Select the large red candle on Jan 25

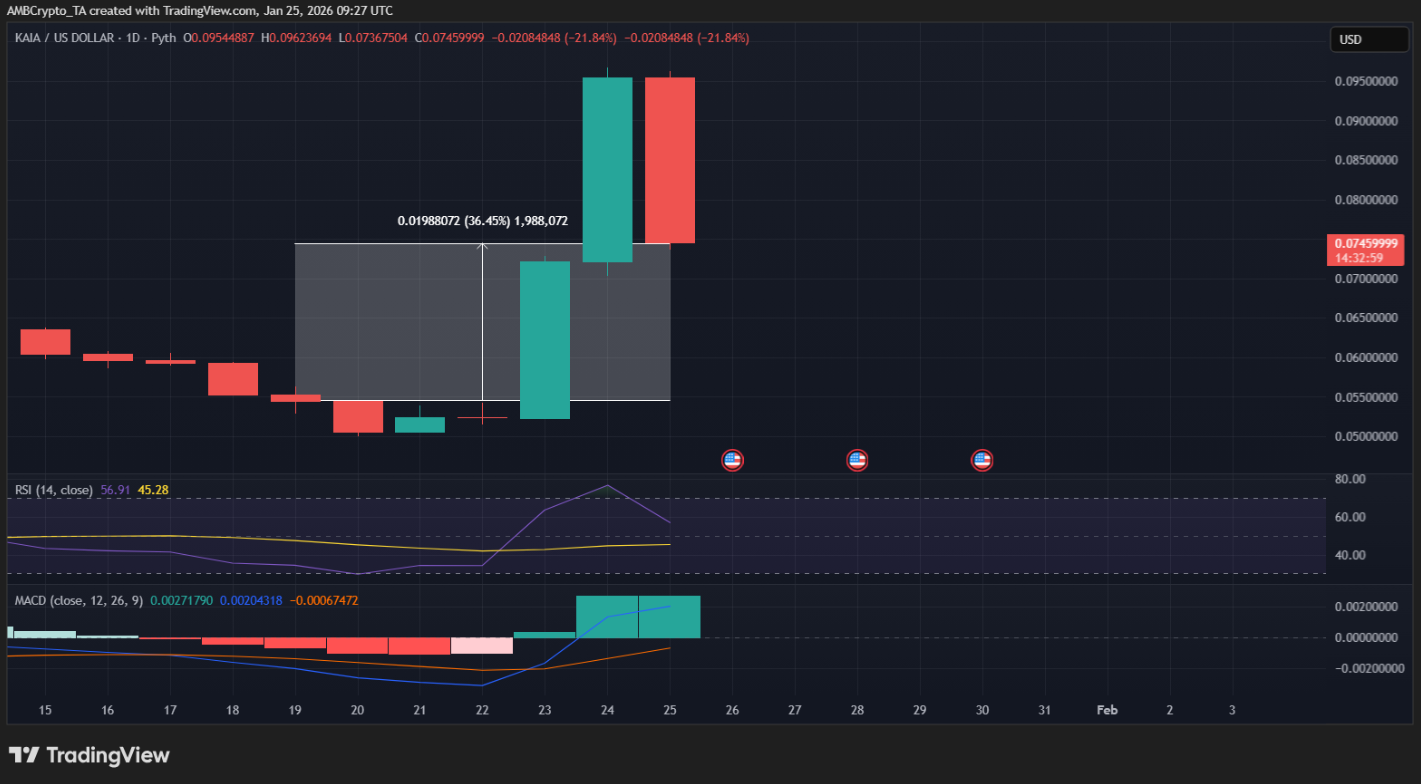[x=670, y=160]
